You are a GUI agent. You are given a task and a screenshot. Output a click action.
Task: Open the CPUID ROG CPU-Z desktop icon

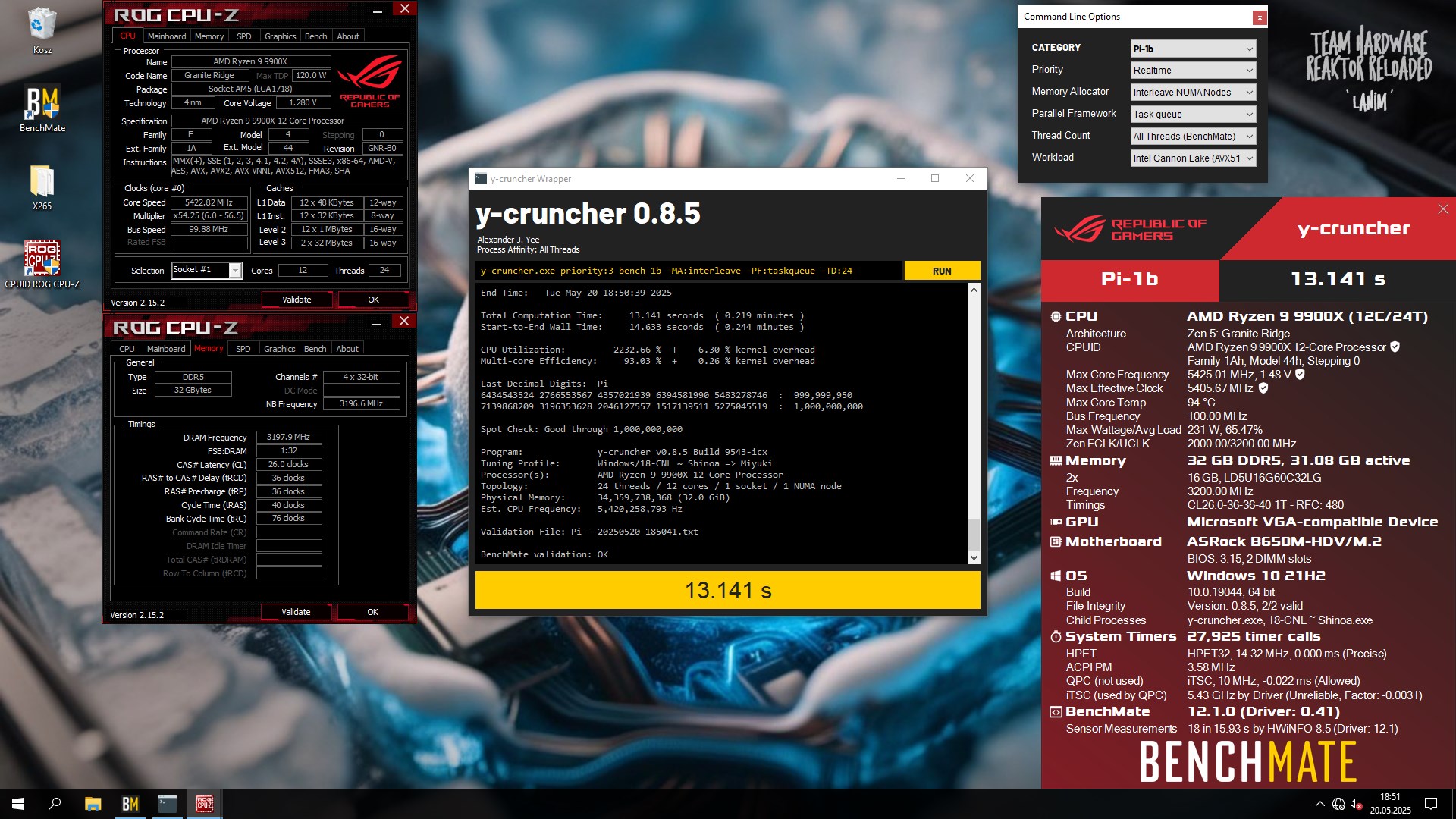point(42,265)
